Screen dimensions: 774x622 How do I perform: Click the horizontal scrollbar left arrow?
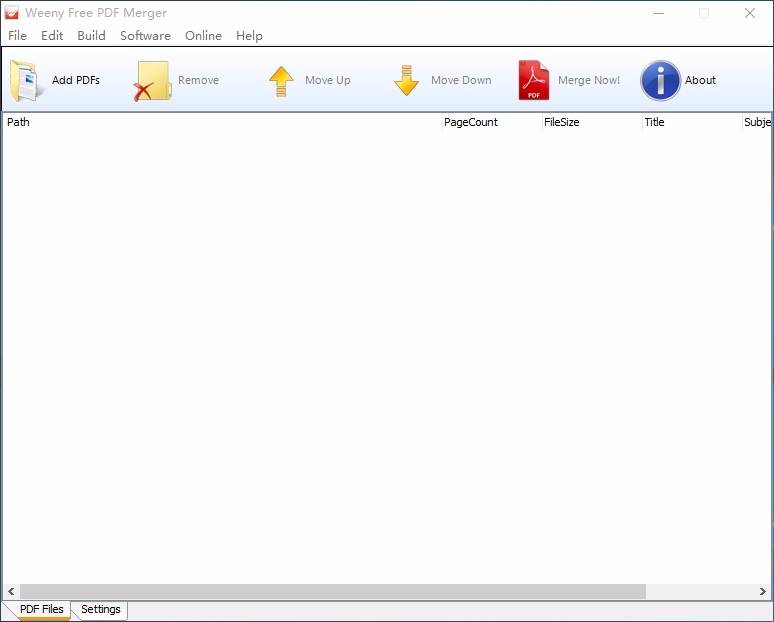click(x=11, y=591)
